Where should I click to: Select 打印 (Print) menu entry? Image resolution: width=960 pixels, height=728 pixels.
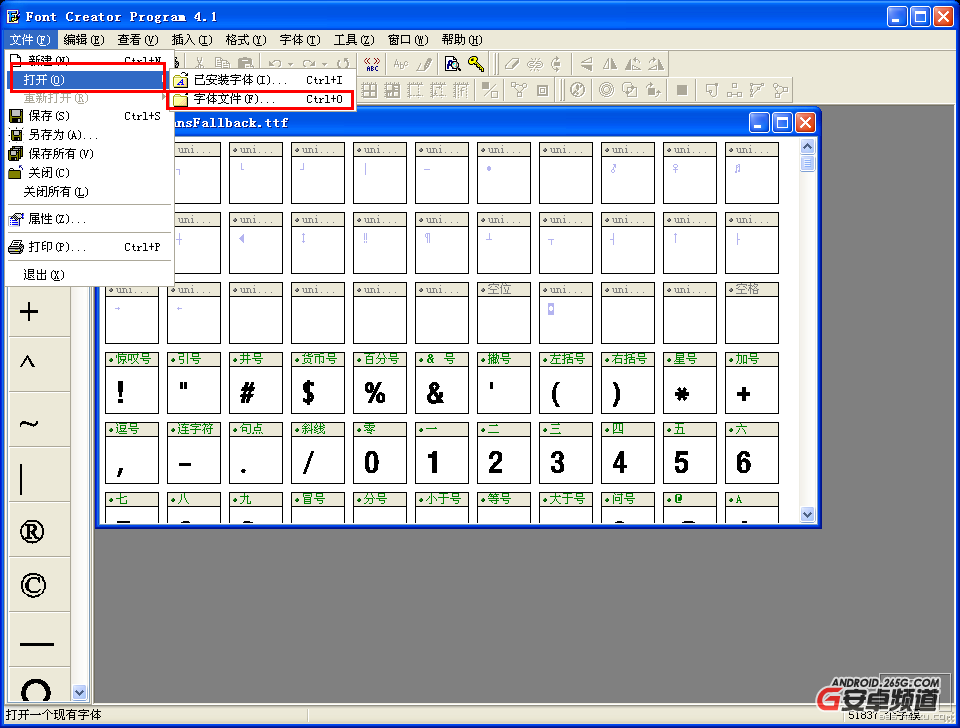point(88,247)
